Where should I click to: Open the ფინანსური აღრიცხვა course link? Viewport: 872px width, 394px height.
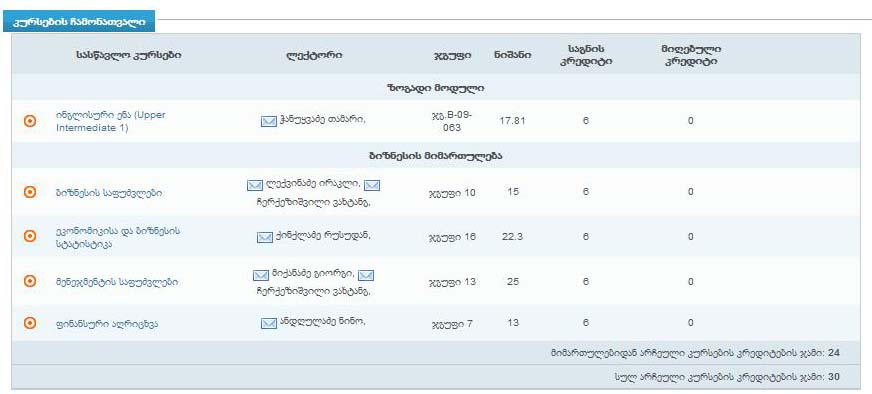[x=107, y=323]
